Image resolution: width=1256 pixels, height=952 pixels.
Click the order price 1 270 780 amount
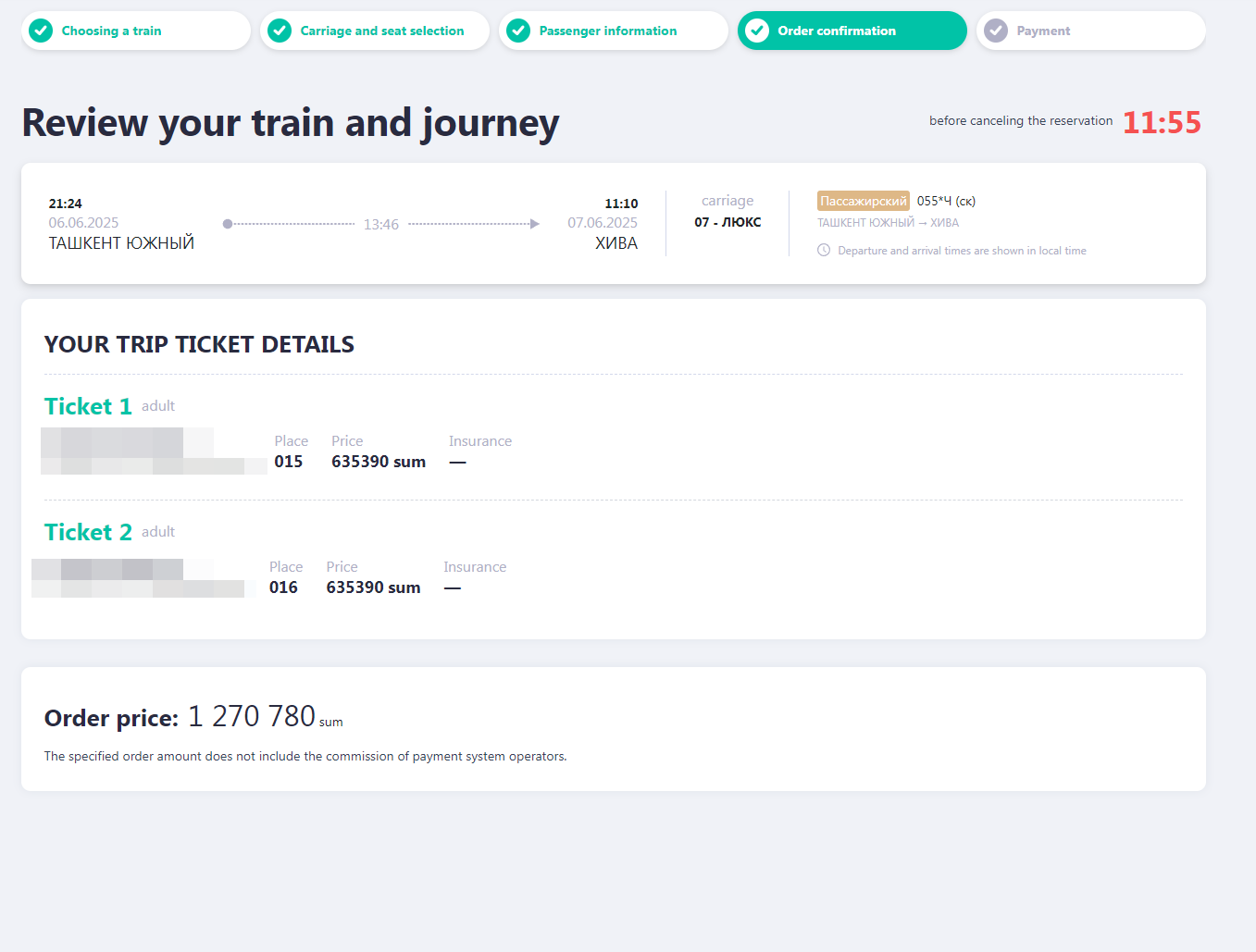252,716
